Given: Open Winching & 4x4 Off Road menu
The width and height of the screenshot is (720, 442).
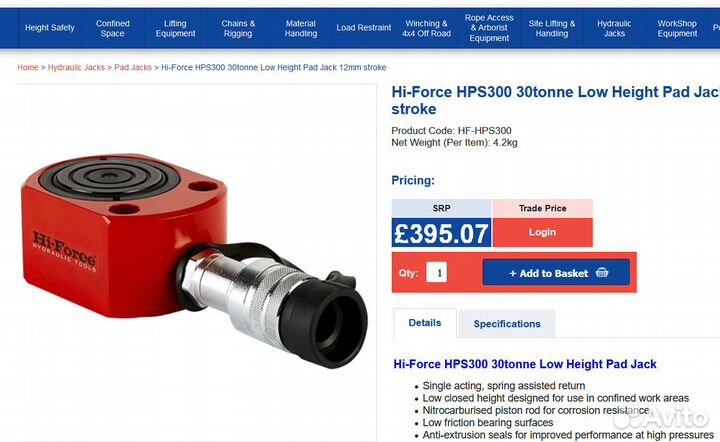Looking at the screenshot, I should [427, 28].
